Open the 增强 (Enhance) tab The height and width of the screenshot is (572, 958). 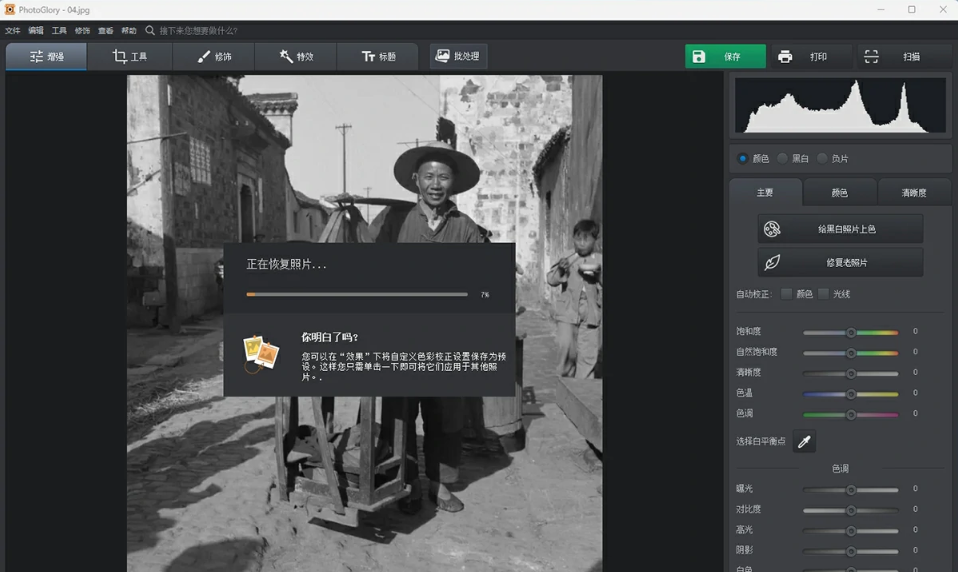(46, 56)
